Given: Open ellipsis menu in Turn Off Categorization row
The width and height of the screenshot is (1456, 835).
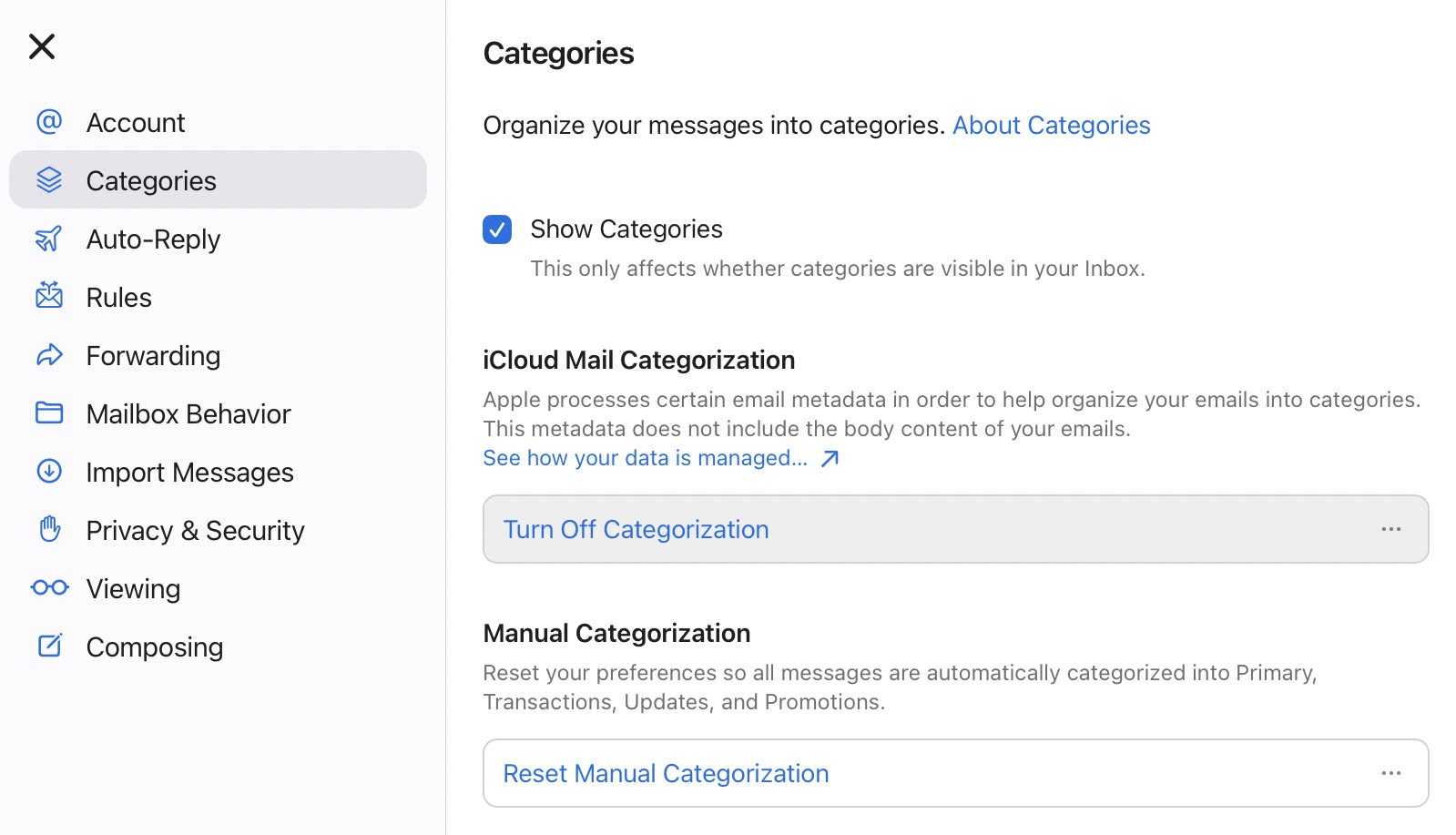Looking at the screenshot, I should 1390,529.
